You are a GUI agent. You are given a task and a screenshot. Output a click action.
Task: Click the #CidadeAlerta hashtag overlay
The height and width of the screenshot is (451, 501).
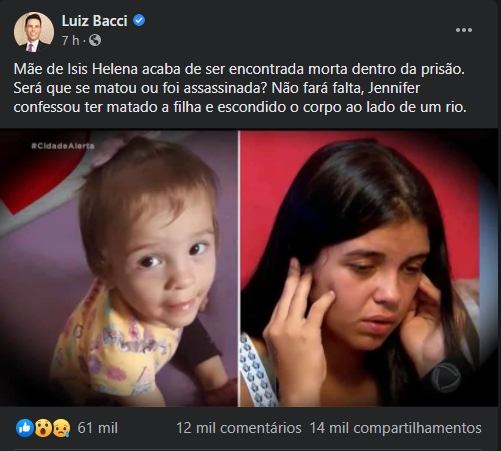click(63, 146)
